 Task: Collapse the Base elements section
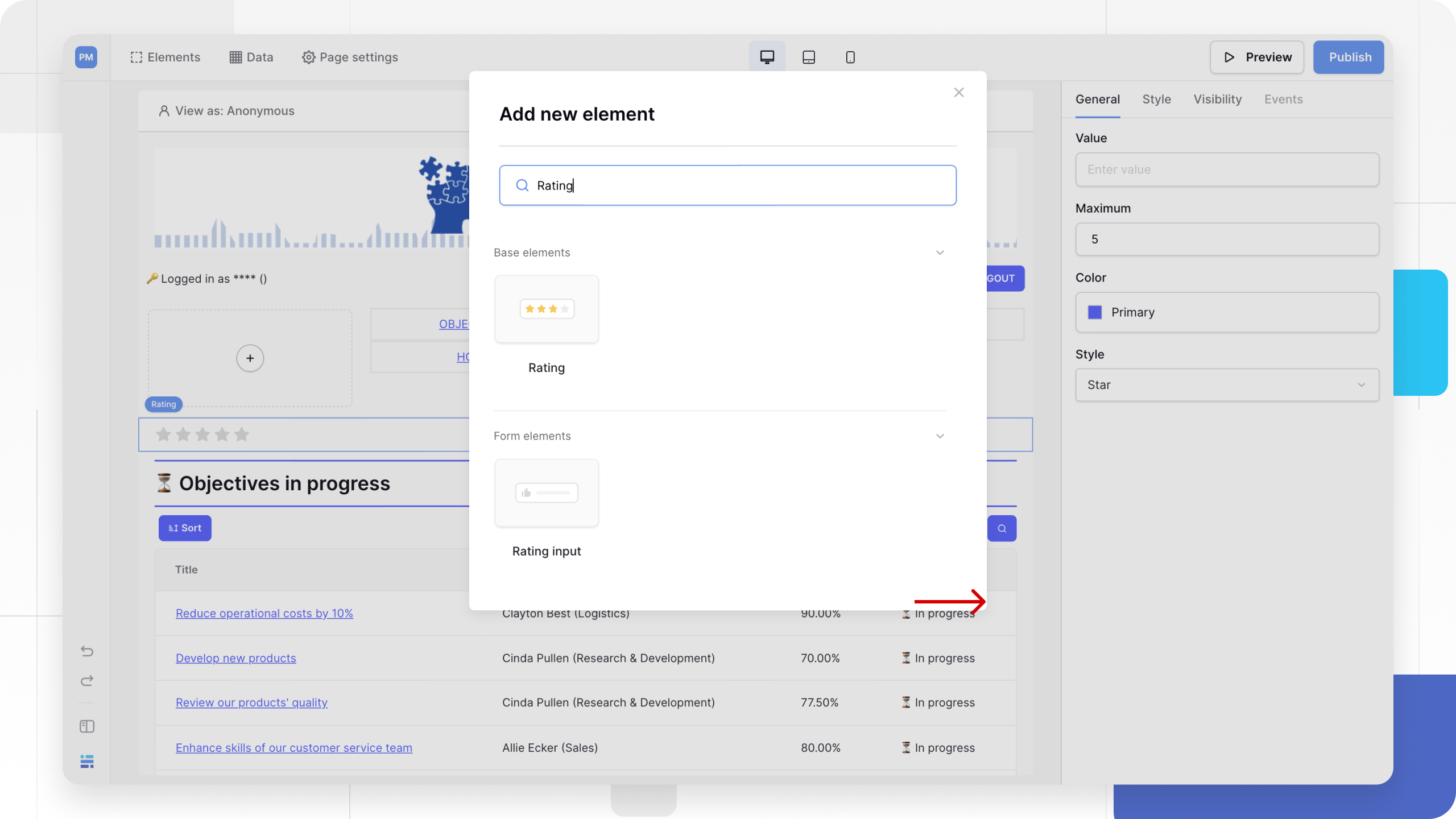940,253
